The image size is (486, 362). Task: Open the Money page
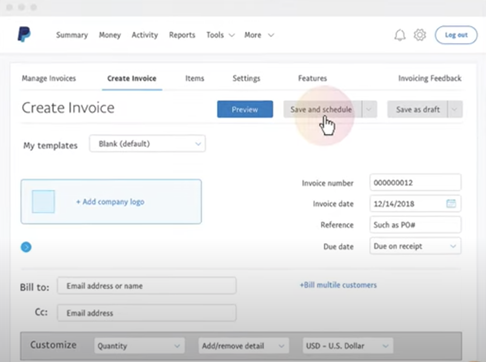110,35
